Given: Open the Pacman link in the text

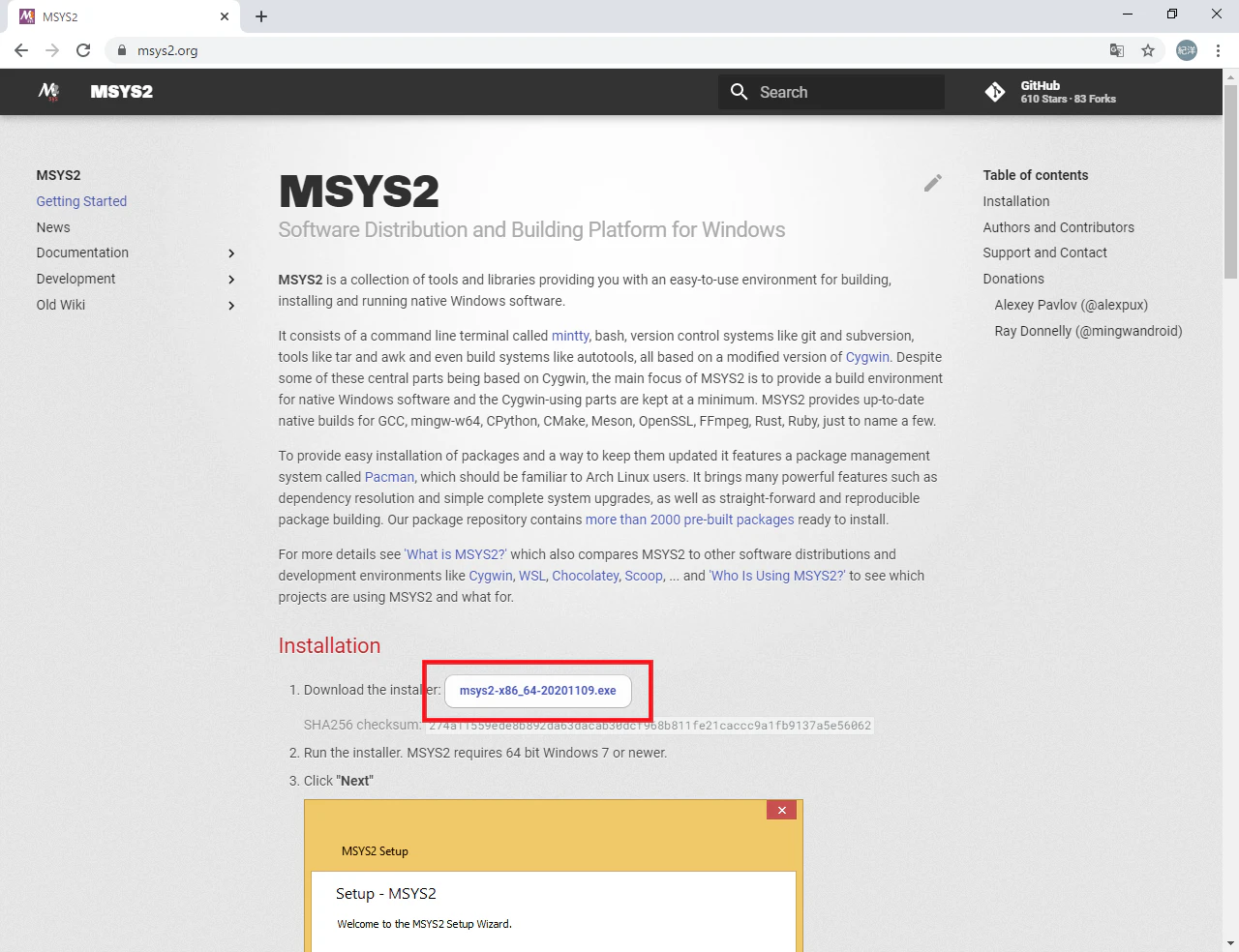Looking at the screenshot, I should (x=389, y=477).
